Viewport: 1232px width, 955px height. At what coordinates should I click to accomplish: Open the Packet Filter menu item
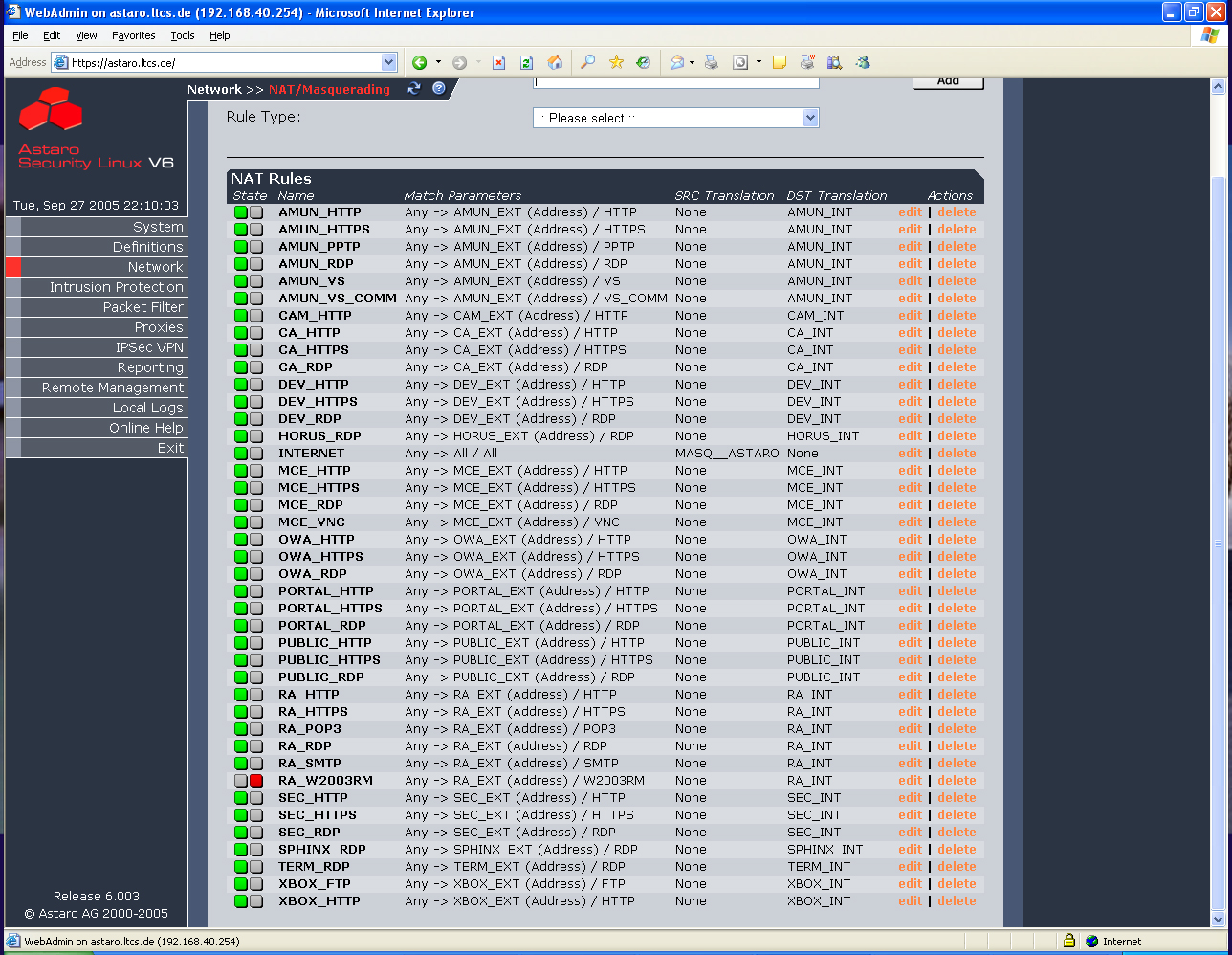point(143,307)
